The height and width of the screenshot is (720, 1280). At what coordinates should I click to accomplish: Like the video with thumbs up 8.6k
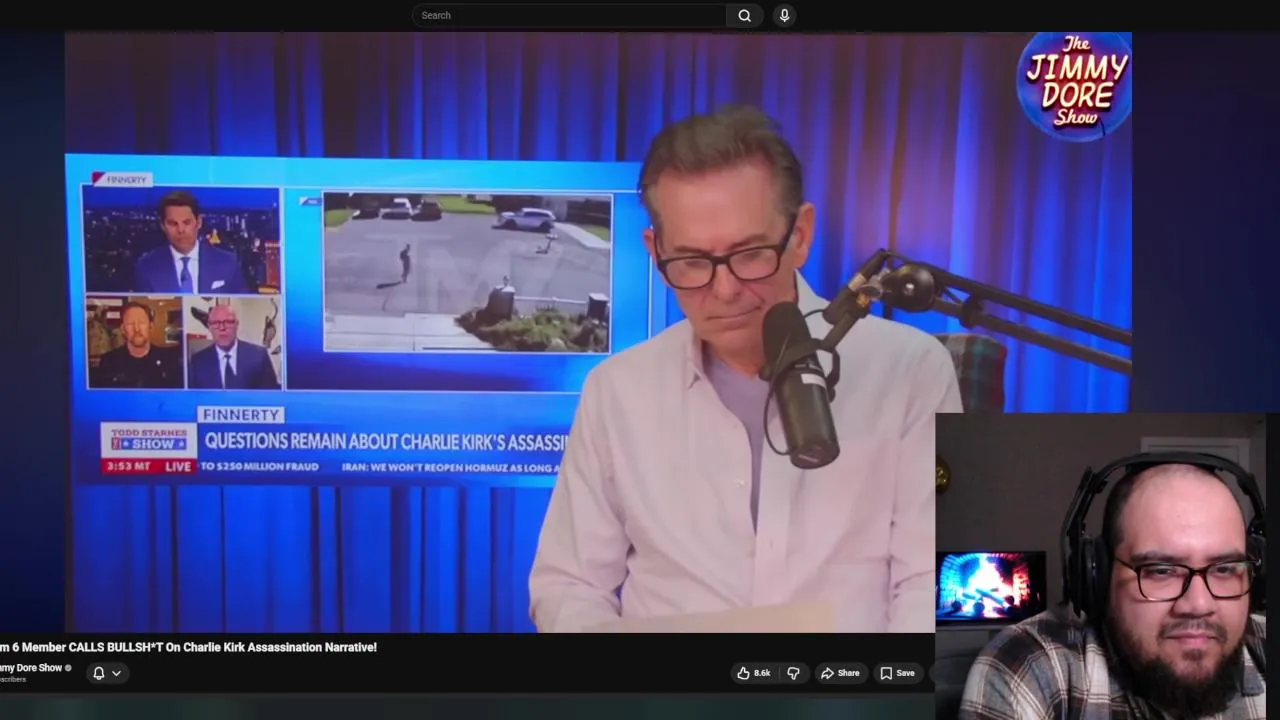click(x=754, y=673)
